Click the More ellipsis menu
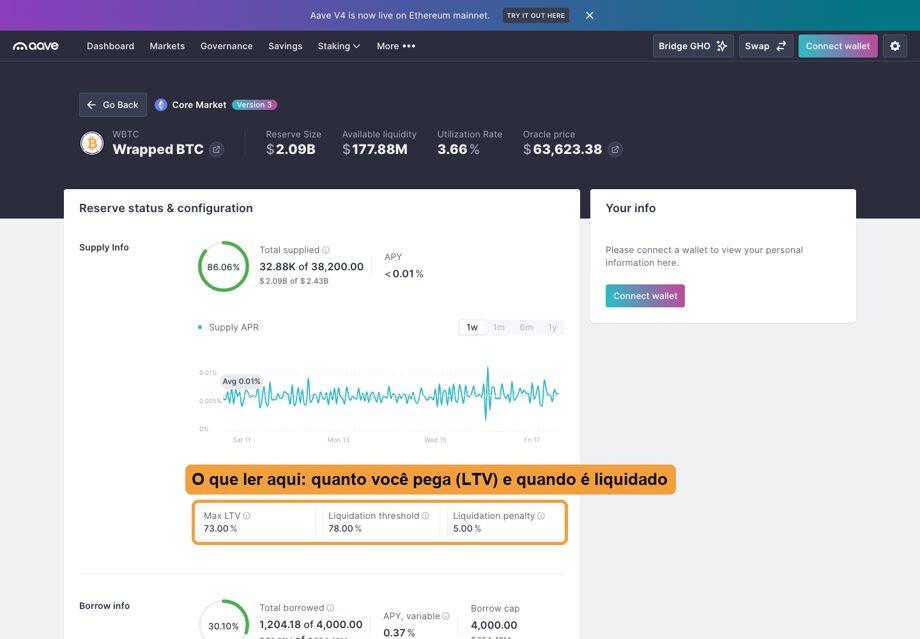This screenshot has width=920, height=639. 396,46
